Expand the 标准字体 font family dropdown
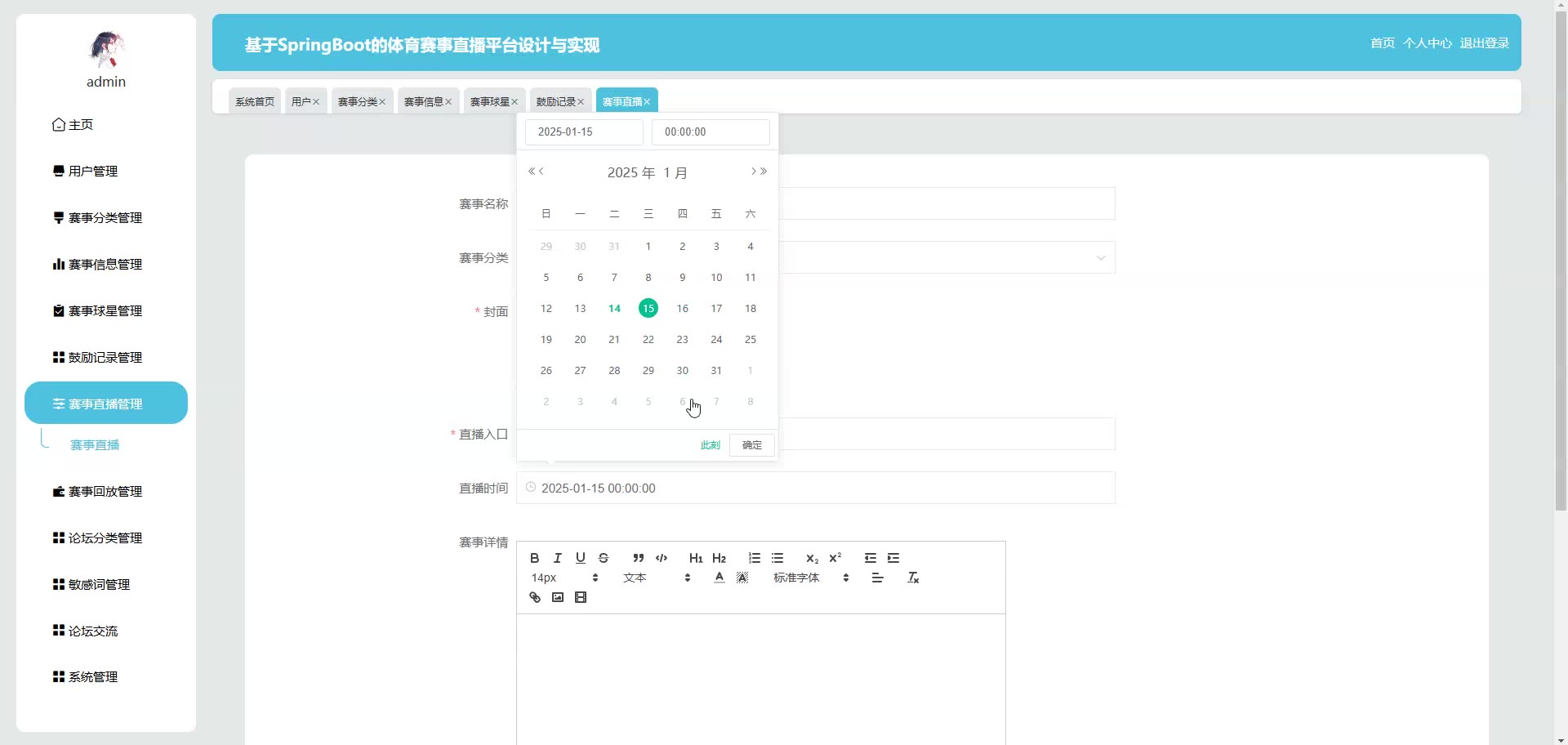 coord(811,578)
